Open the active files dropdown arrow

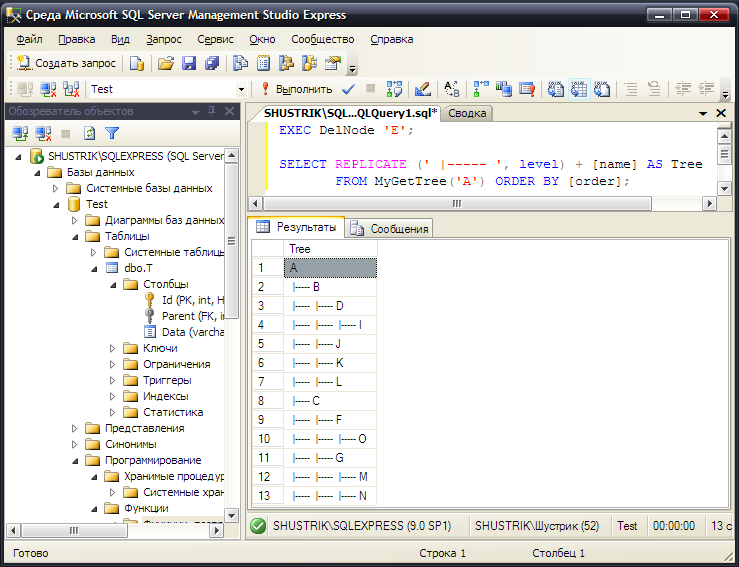click(703, 114)
